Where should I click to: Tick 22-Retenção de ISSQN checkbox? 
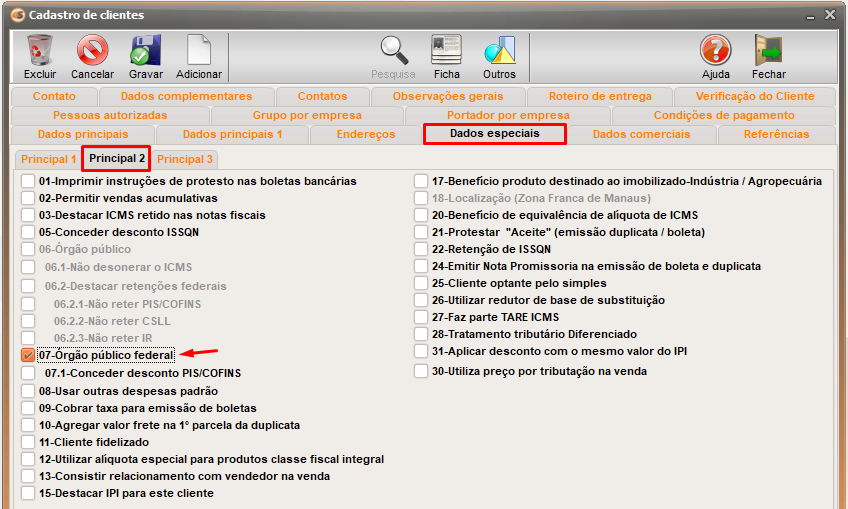[x=421, y=249]
